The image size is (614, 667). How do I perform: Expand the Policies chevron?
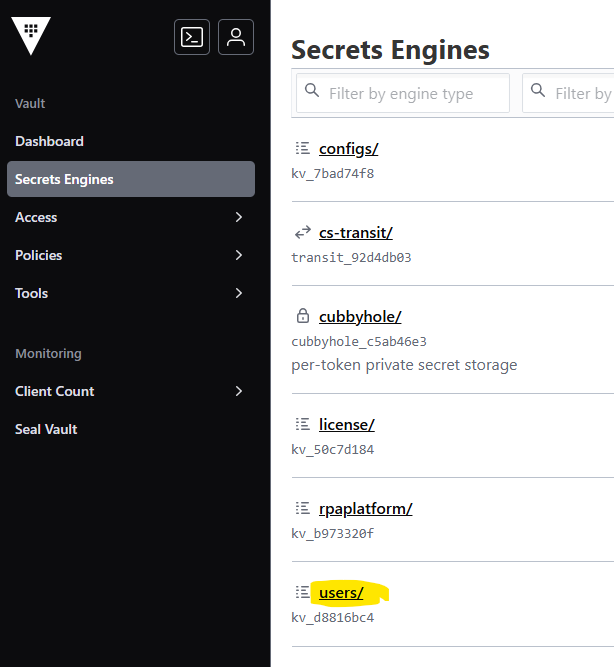[239, 255]
